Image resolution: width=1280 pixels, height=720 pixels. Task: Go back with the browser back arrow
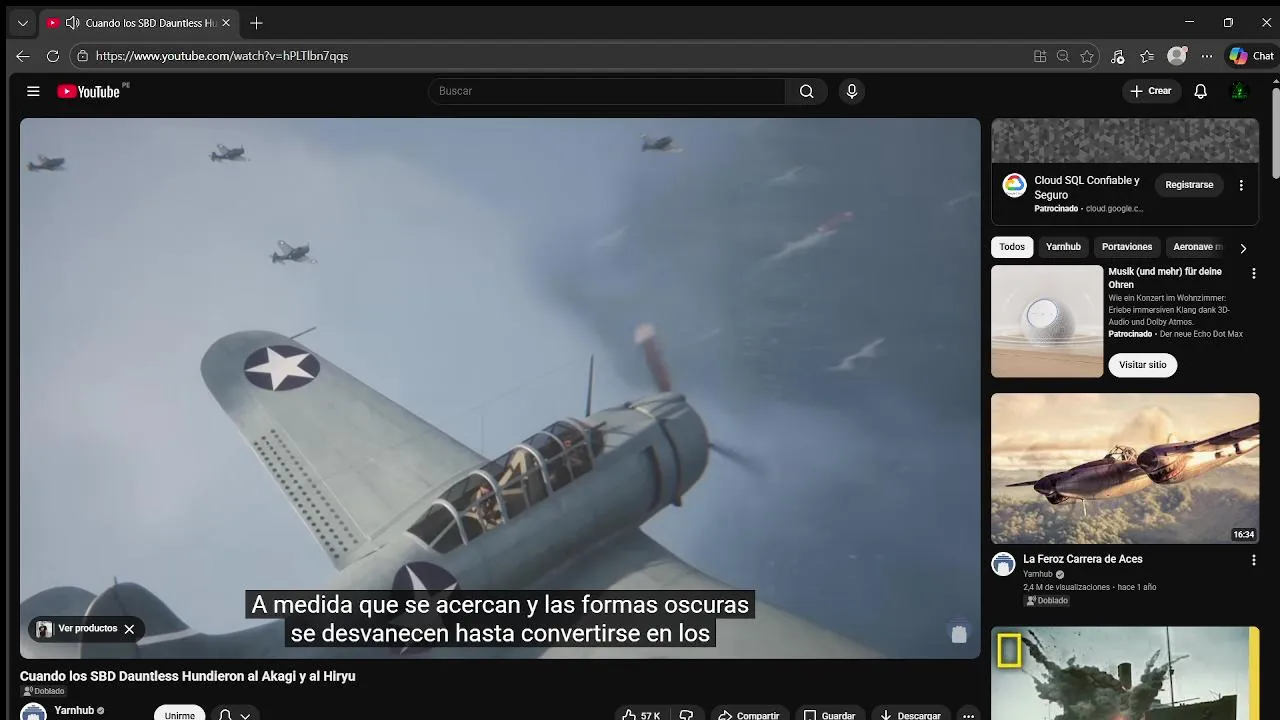tap(23, 56)
